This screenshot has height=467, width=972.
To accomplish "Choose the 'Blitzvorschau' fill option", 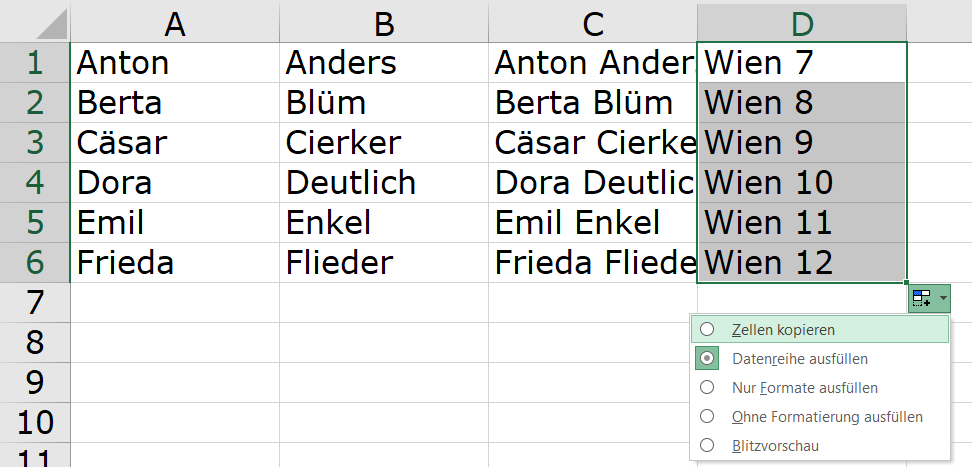I will point(708,445).
